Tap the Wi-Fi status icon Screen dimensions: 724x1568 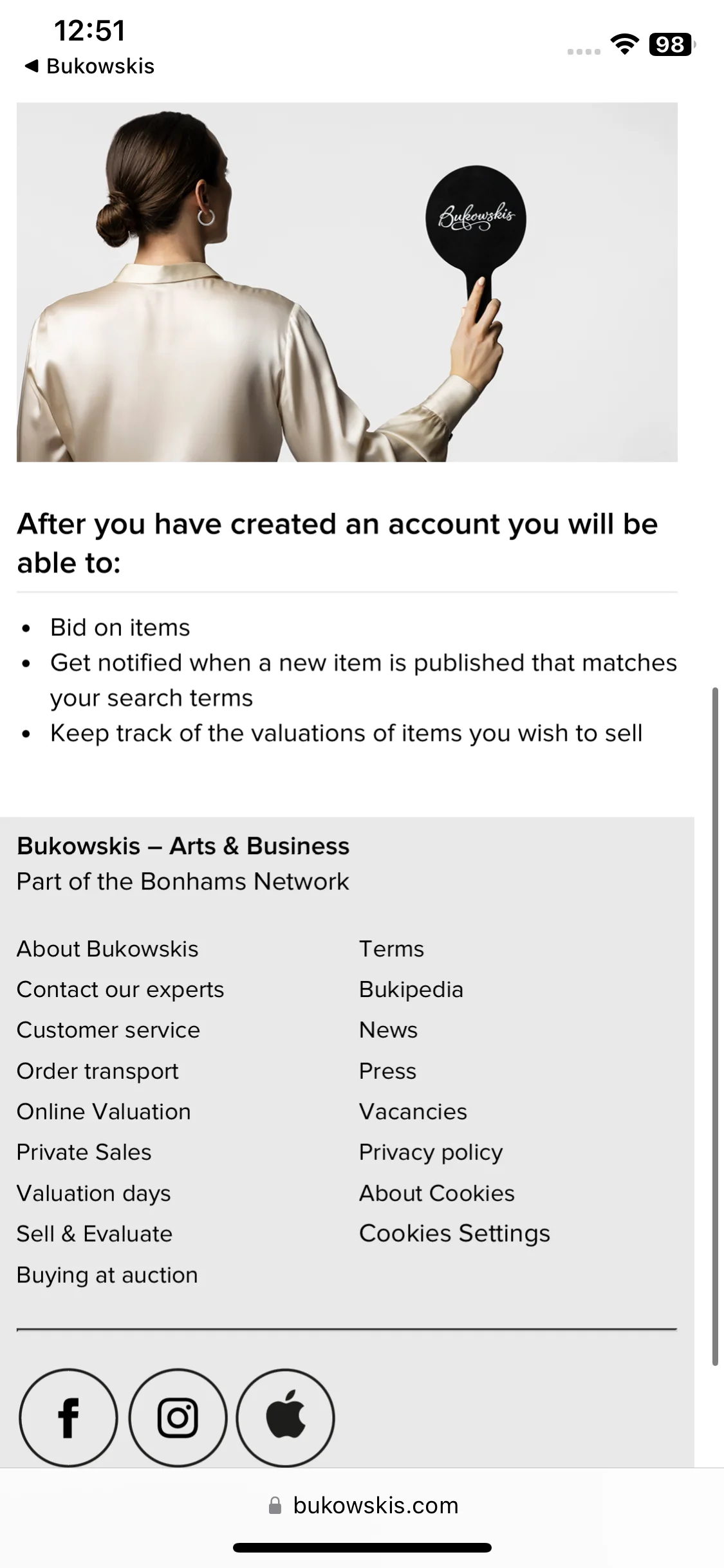(624, 44)
